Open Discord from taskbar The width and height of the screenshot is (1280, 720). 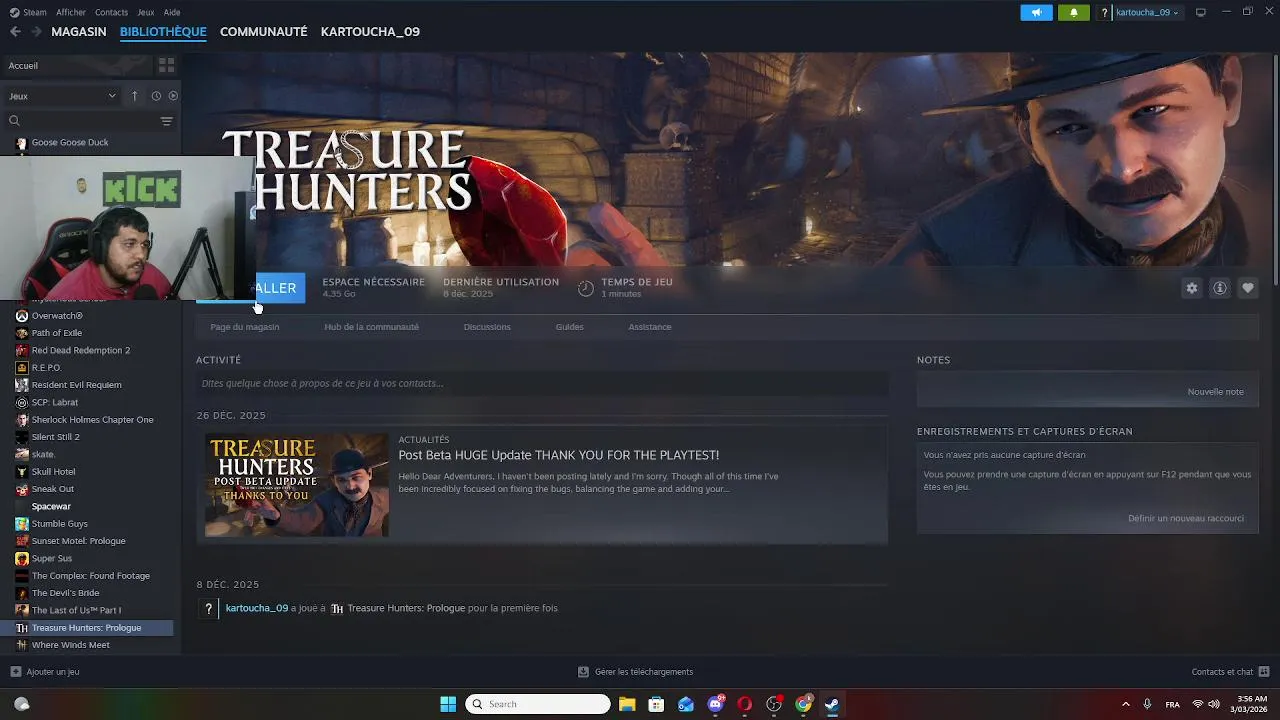click(715, 704)
